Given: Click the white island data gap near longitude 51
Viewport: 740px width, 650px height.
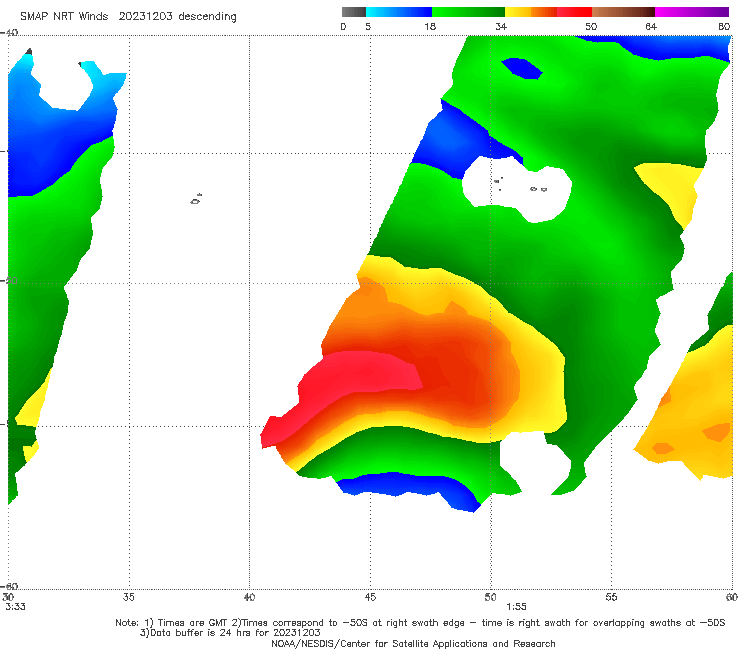Looking at the screenshot, I should tap(517, 189).
